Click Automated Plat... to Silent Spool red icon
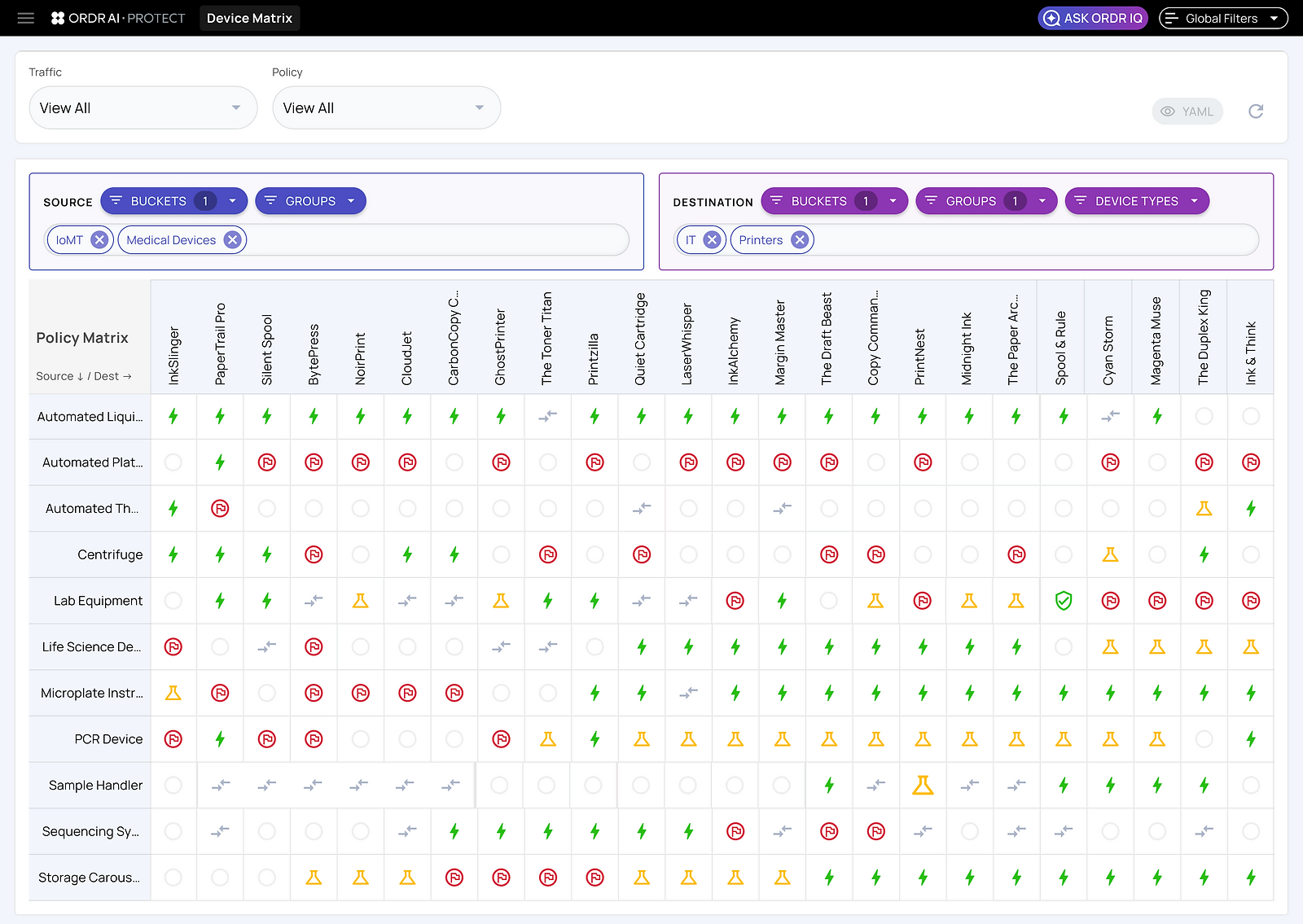Screen dimensions: 1303x924 [266, 462]
